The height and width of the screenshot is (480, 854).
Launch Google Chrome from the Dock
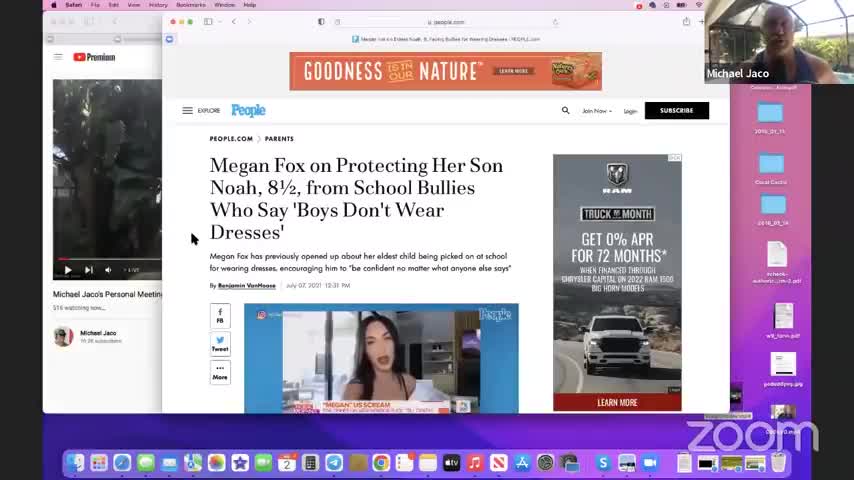(381, 463)
